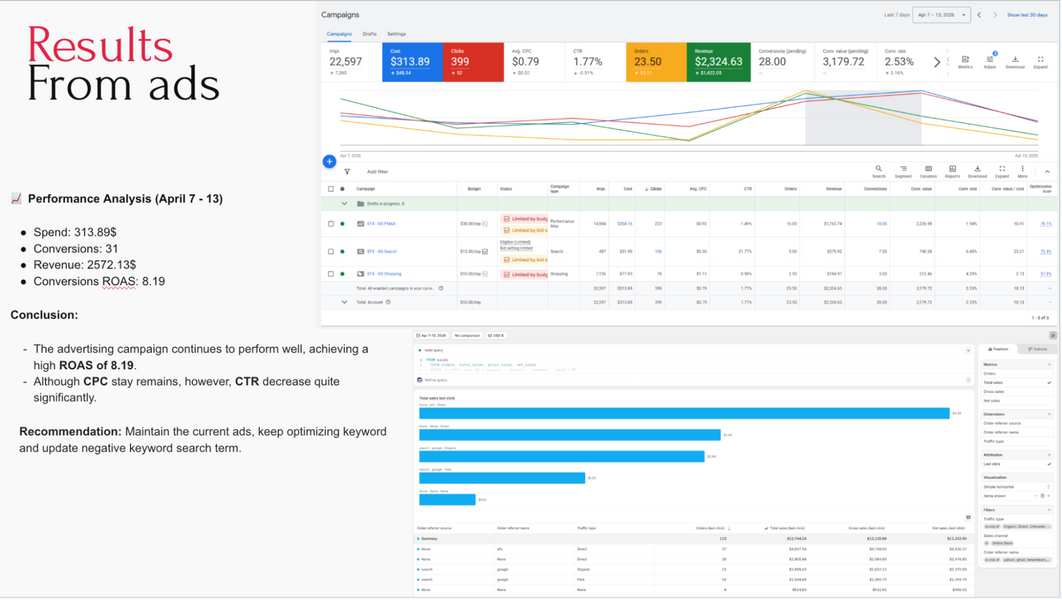Open the Apr 7 – 13 date range dropdown
Image resolution: width=1062 pixels, height=600 pixels.
[x=941, y=15]
